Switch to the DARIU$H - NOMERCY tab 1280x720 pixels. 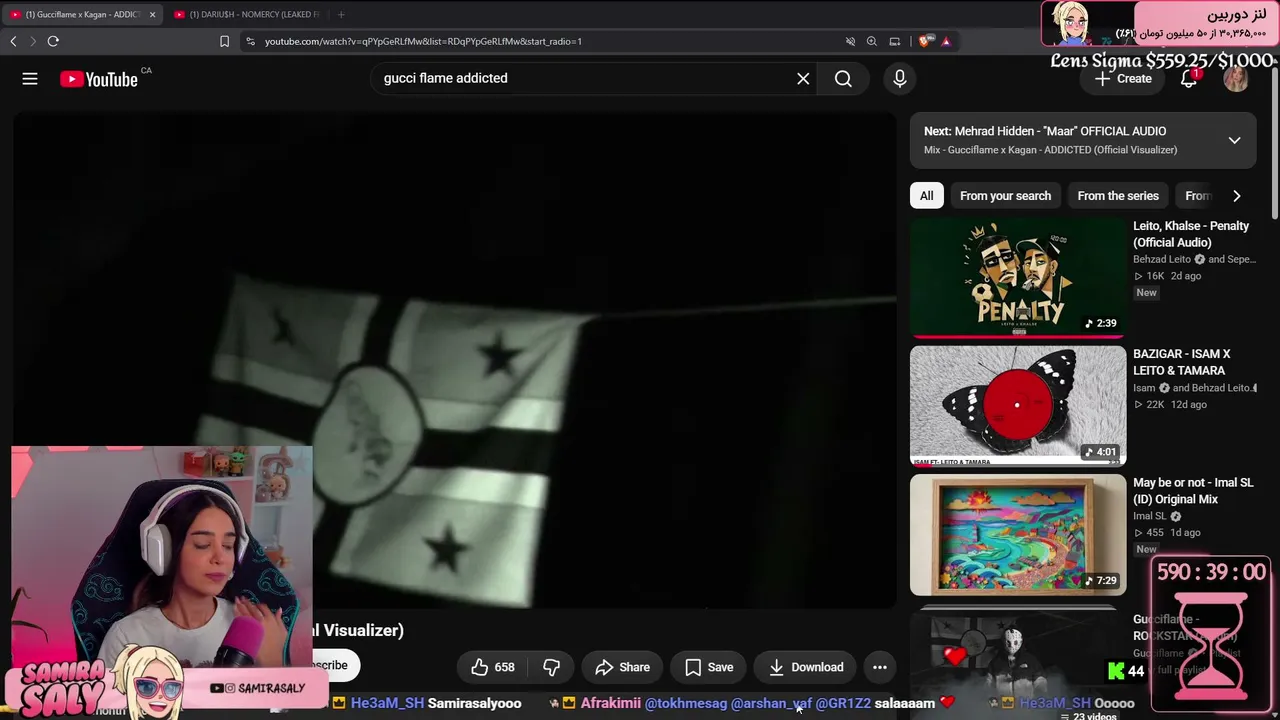pyautogui.click(x=247, y=15)
